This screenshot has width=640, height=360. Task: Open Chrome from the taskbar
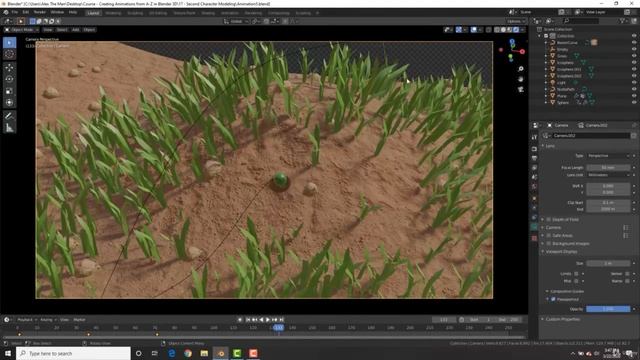pos(188,353)
